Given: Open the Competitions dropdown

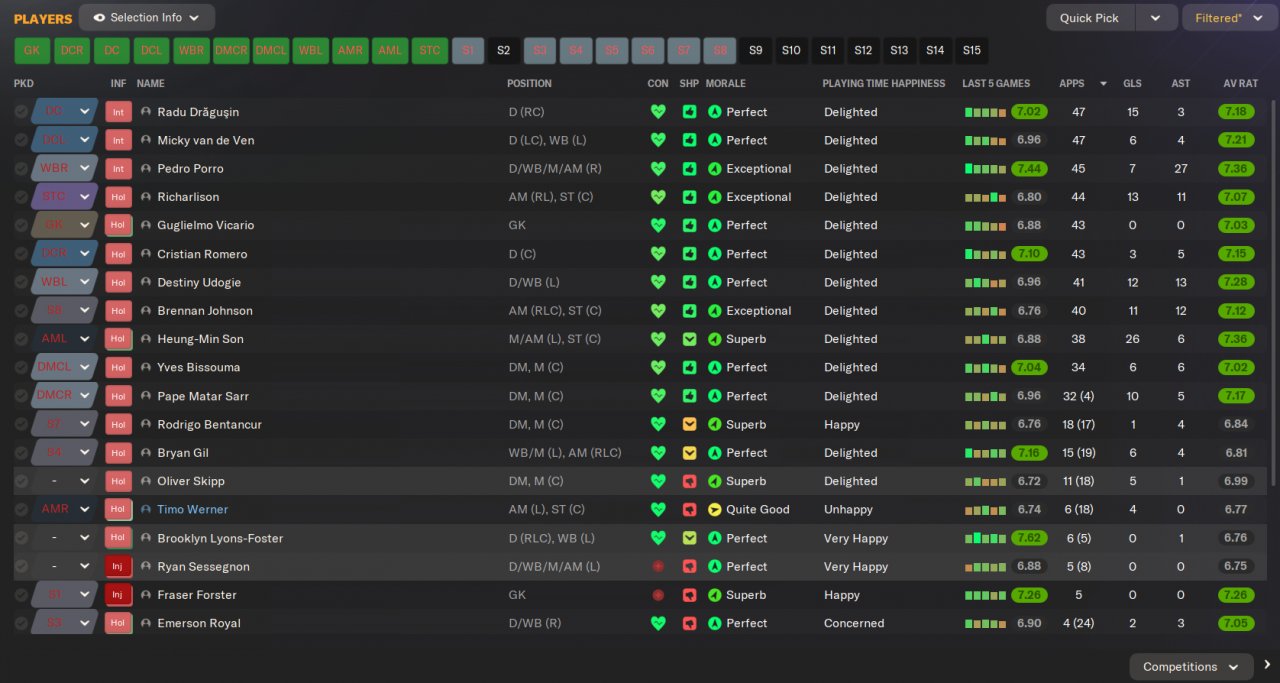Looking at the screenshot, I should [x=1191, y=667].
